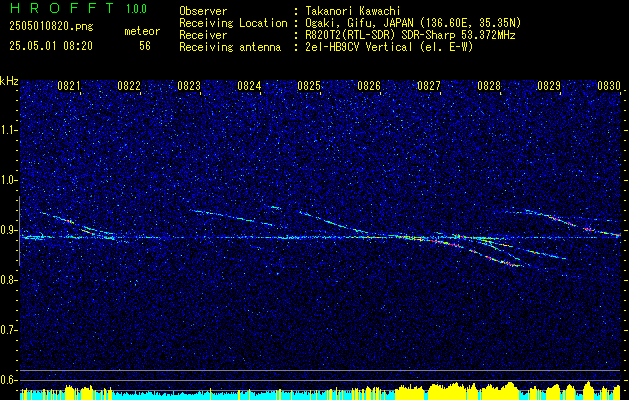Click the 1.0 kHz frequency label
This screenshot has width=629, height=400.
point(9,181)
